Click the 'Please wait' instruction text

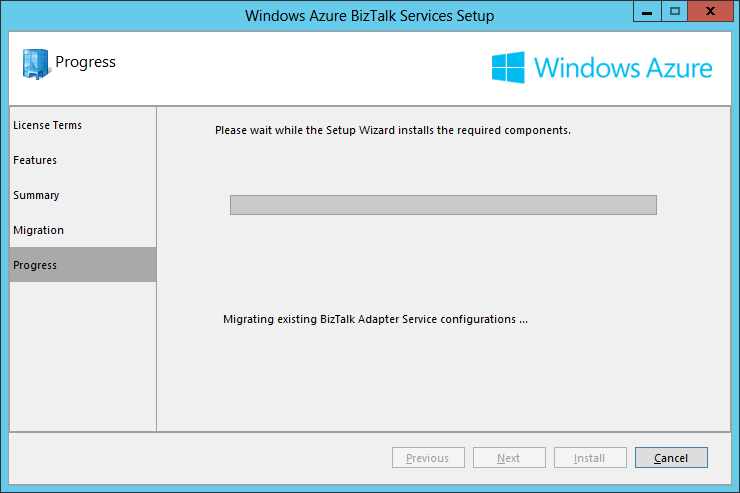[392, 130]
